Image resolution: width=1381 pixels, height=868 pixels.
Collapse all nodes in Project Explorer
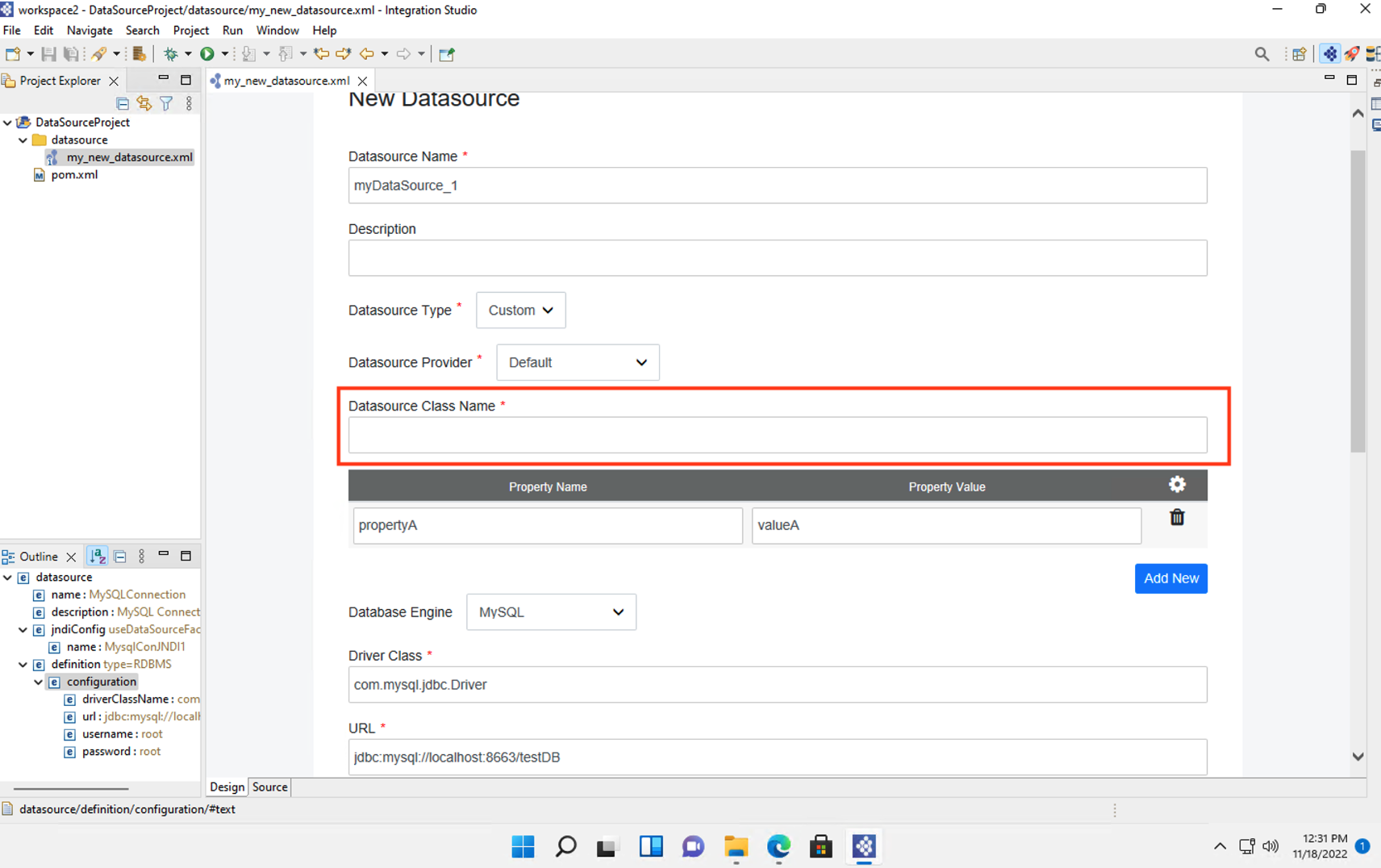pos(122,103)
